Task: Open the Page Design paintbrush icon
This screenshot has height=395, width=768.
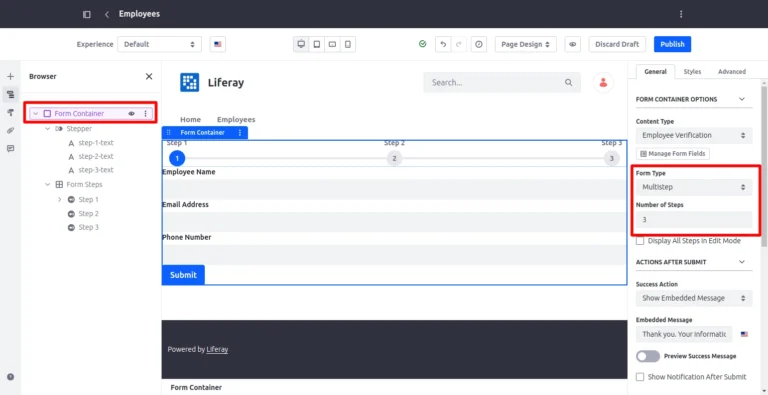Action: [x=10, y=113]
